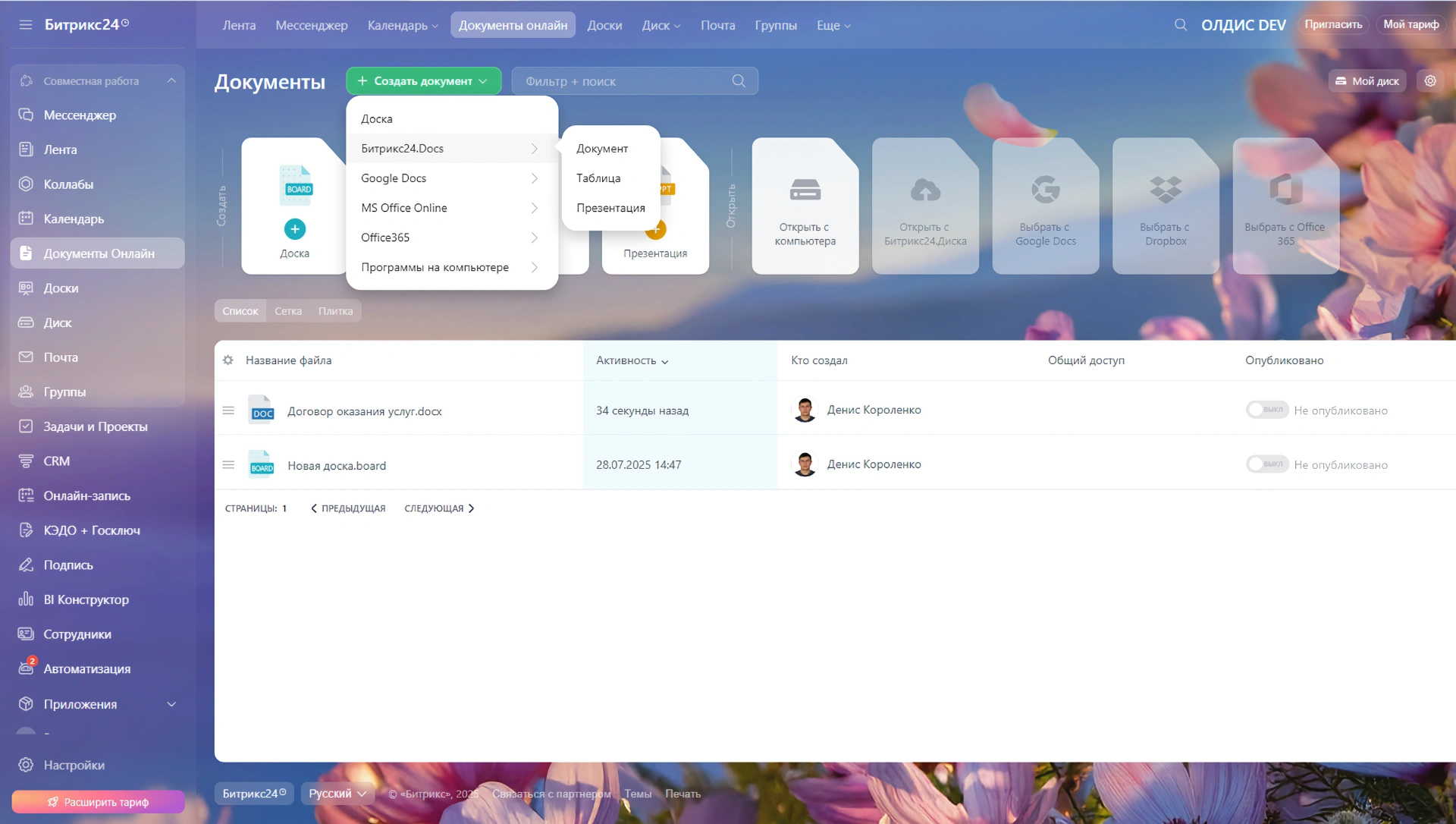Click the Открыть с компьютера drive icon
1456x824 pixels.
(805, 190)
